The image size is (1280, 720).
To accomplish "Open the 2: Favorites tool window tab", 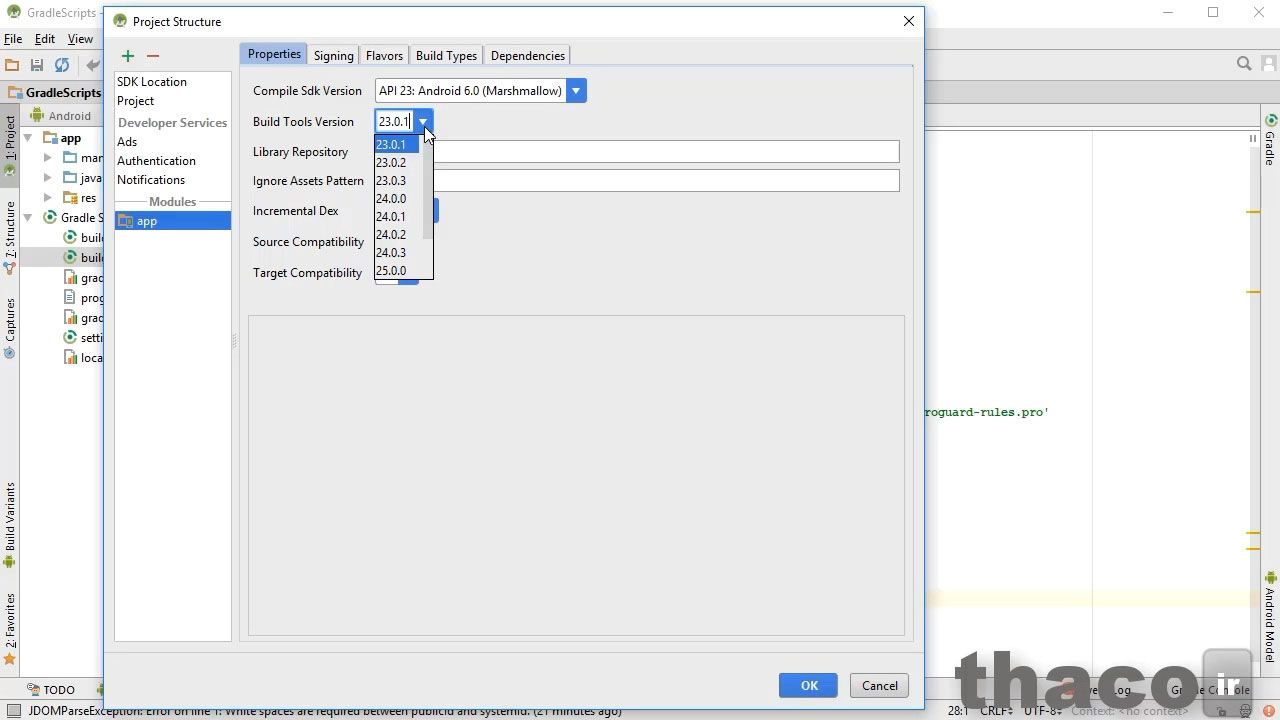I will 10,628.
